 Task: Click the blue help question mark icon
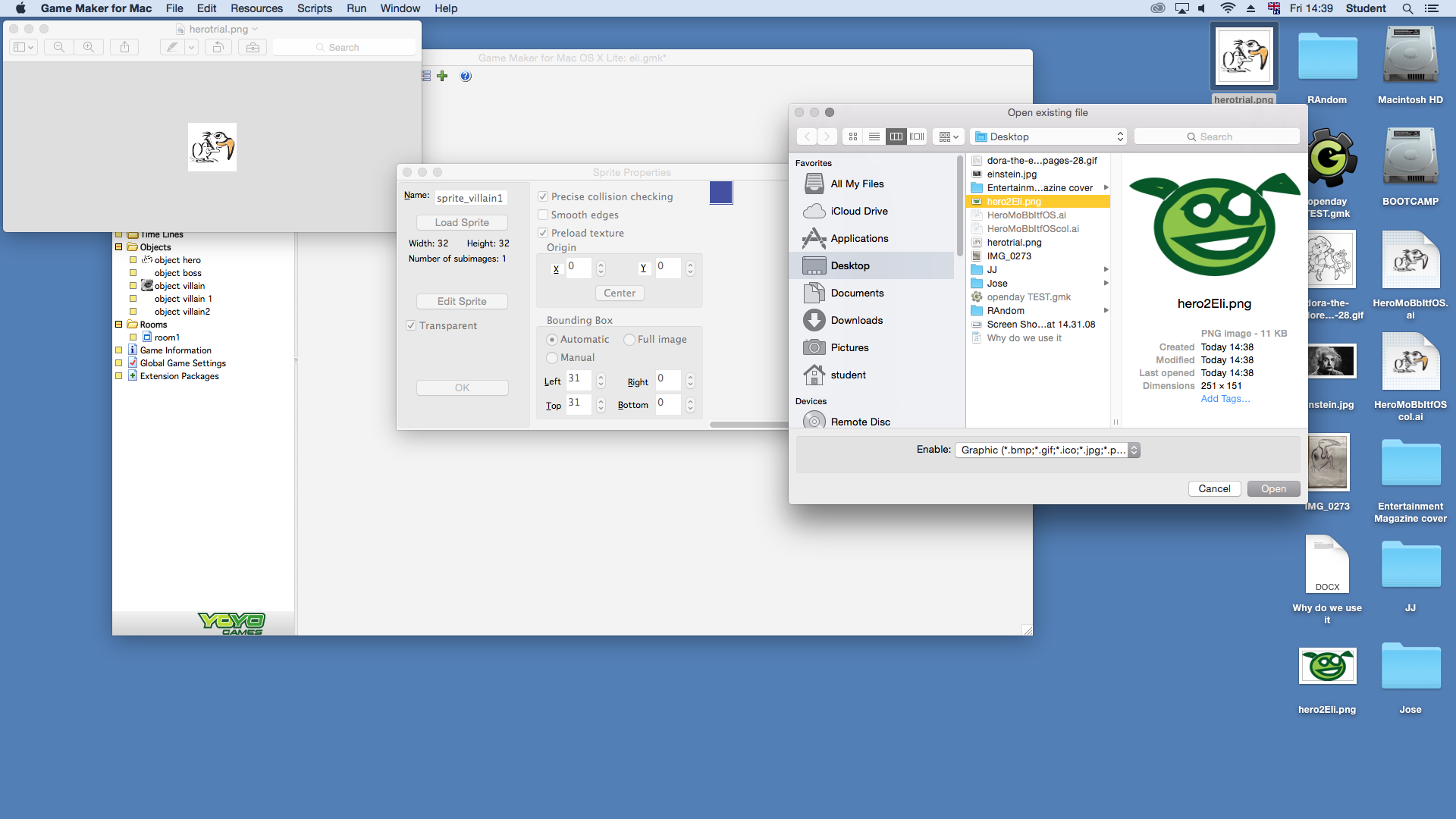pyautogui.click(x=466, y=76)
